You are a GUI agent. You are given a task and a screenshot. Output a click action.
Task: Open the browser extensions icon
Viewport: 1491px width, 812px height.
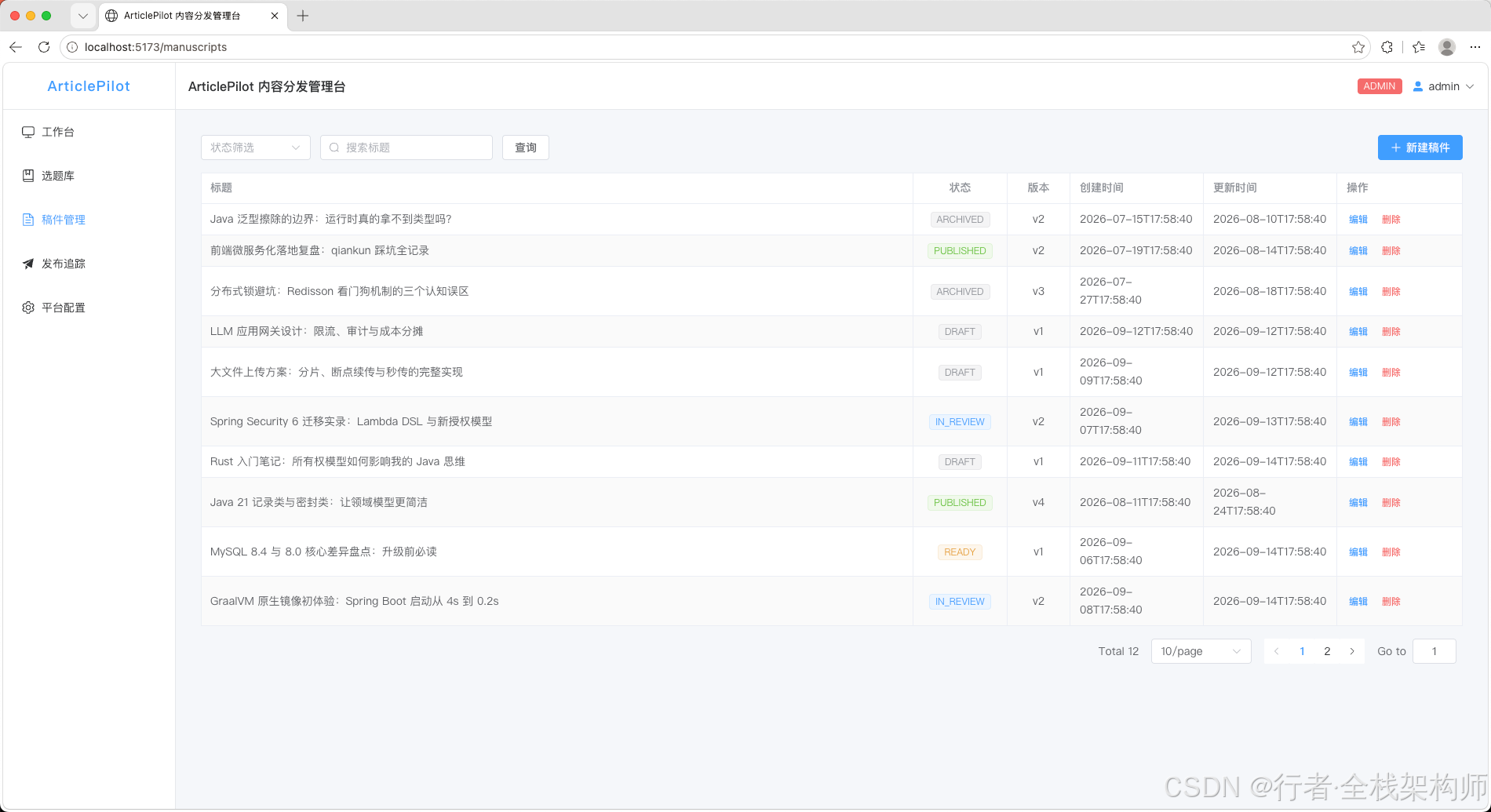tap(1387, 47)
